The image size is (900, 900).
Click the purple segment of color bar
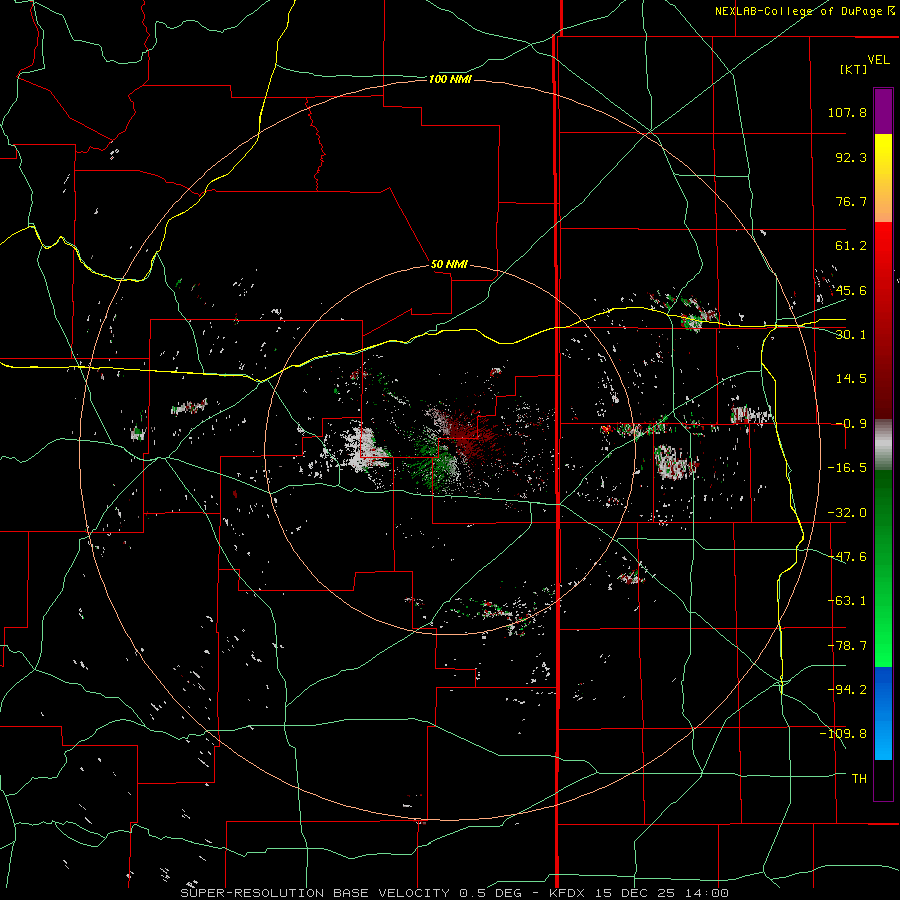click(883, 111)
